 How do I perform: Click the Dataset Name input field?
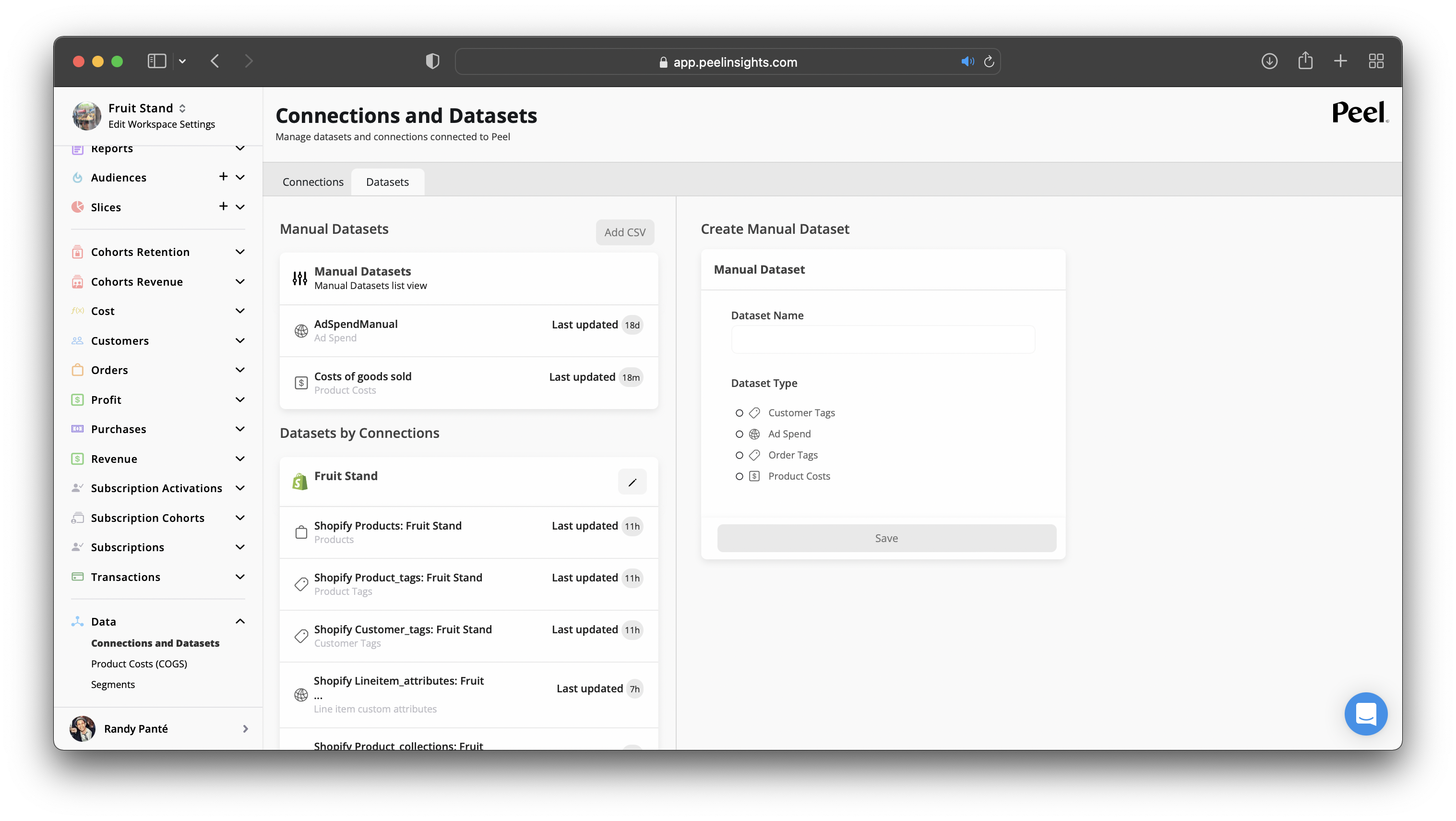pyautogui.click(x=883, y=340)
